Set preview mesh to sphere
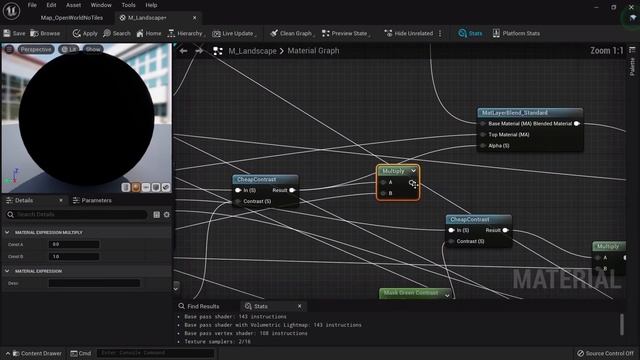Viewport: 640px width, 360px height. tap(136, 187)
